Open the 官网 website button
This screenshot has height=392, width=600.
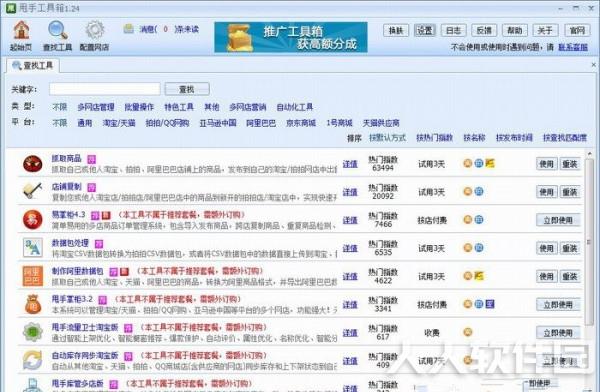[x=577, y=30]
